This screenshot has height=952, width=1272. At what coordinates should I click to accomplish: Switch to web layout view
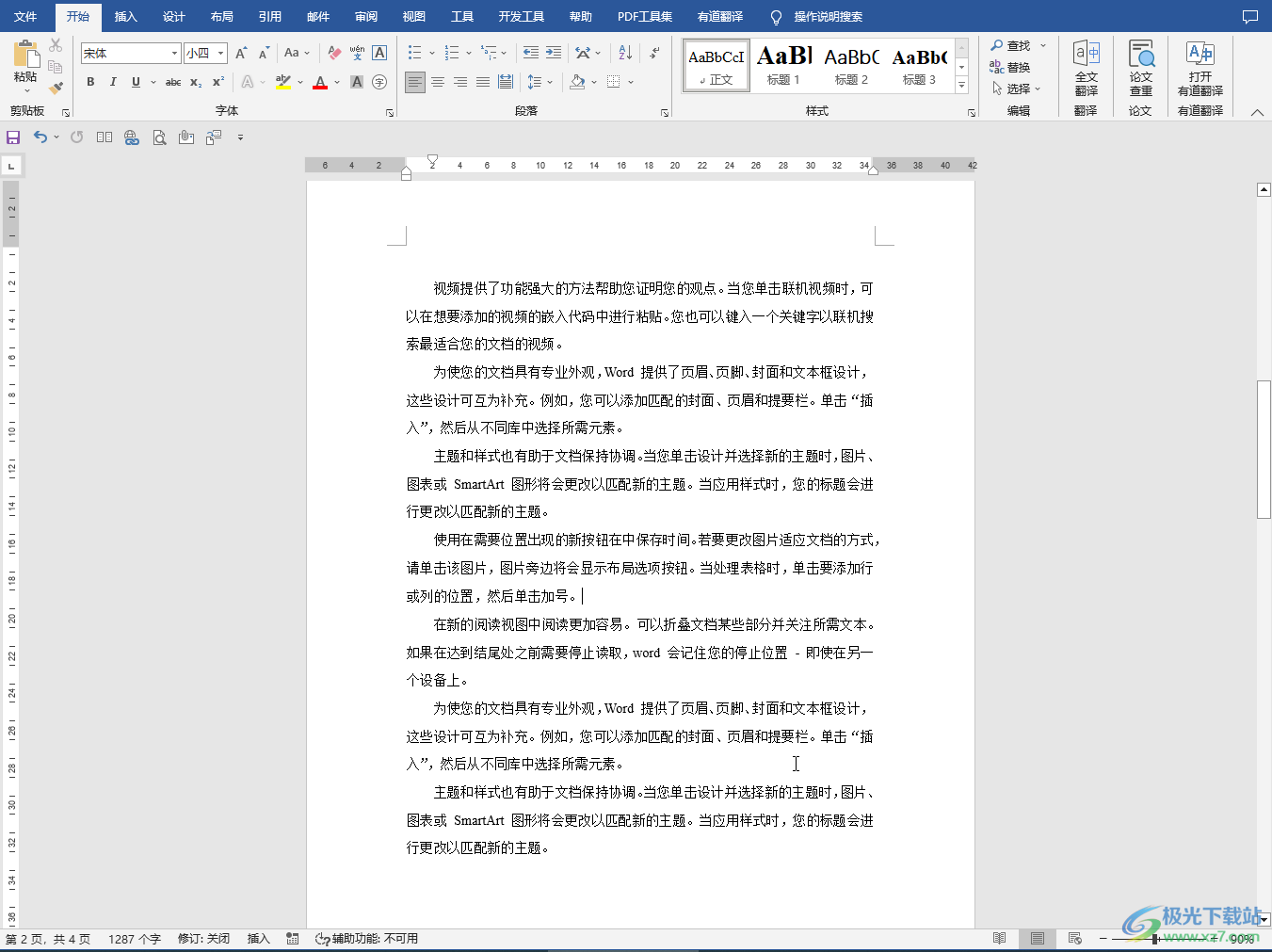(x=1075, y=939)
